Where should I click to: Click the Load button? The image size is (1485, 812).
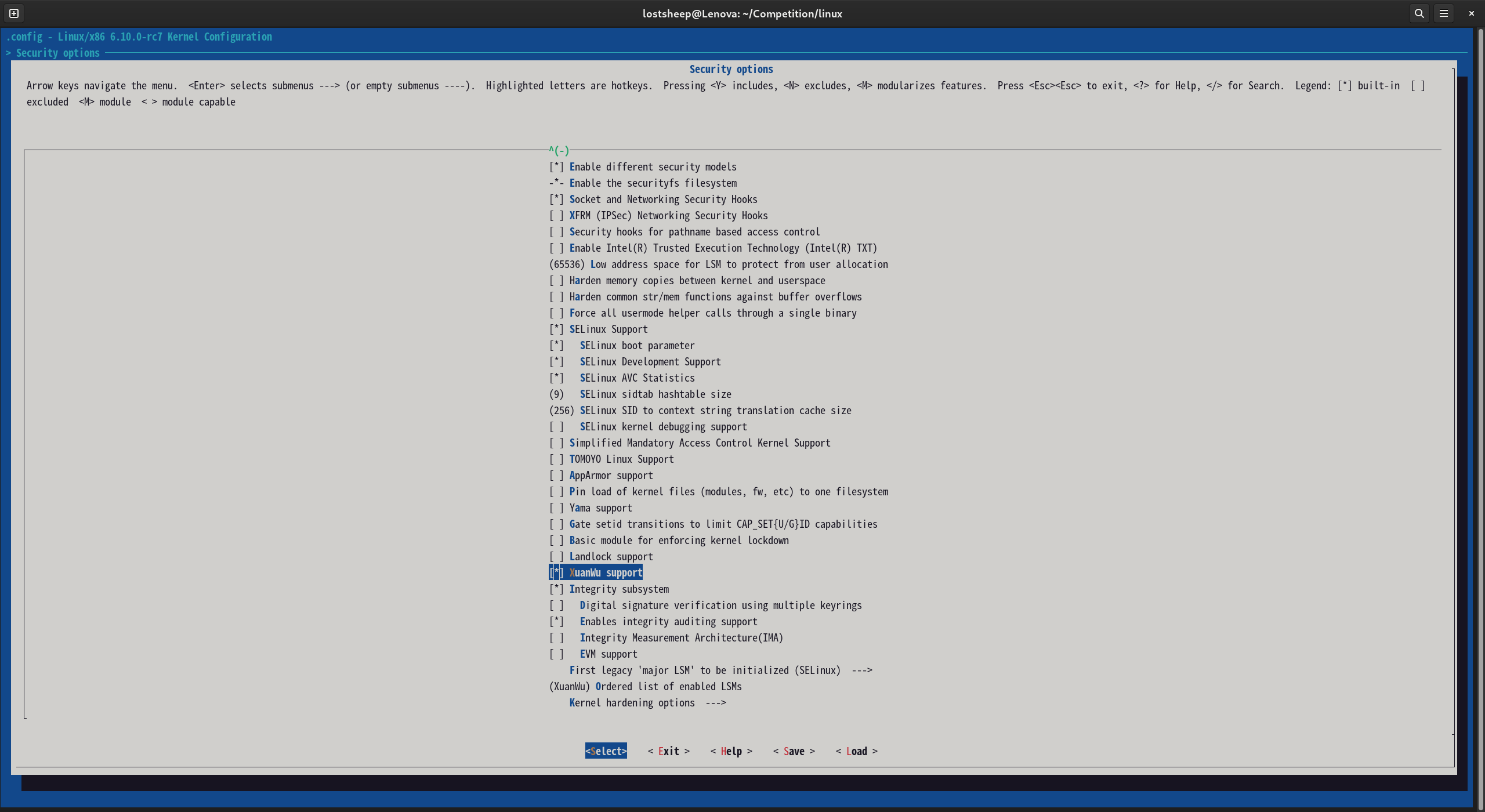(857, 751)
